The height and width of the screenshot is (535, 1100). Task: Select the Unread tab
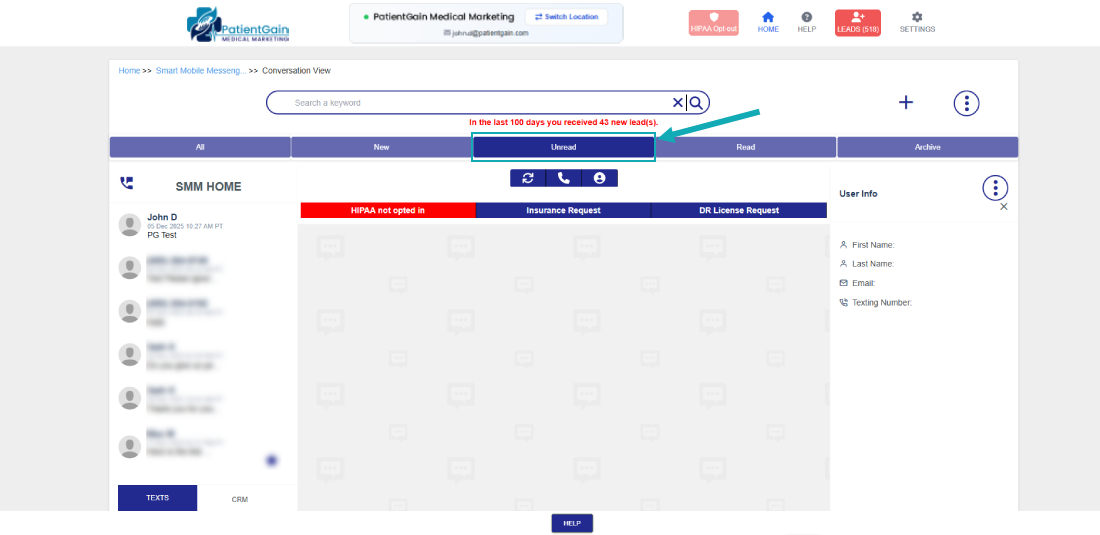pyautogui.click(x=563, y=147)
